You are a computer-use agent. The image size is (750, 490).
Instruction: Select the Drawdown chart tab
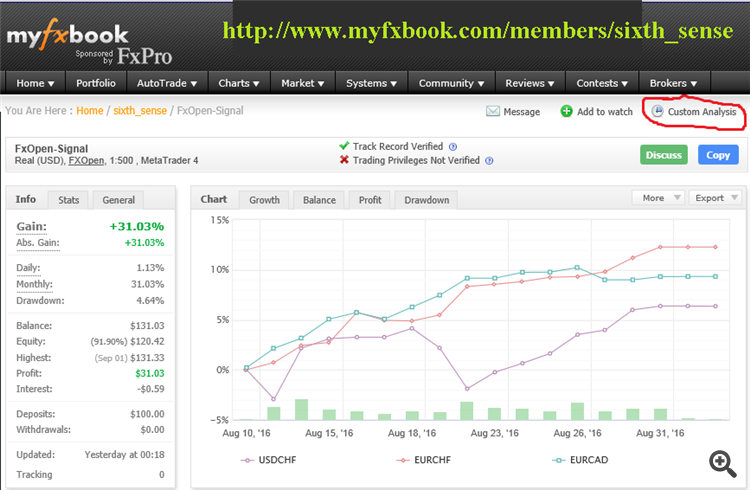coord(426,200)
